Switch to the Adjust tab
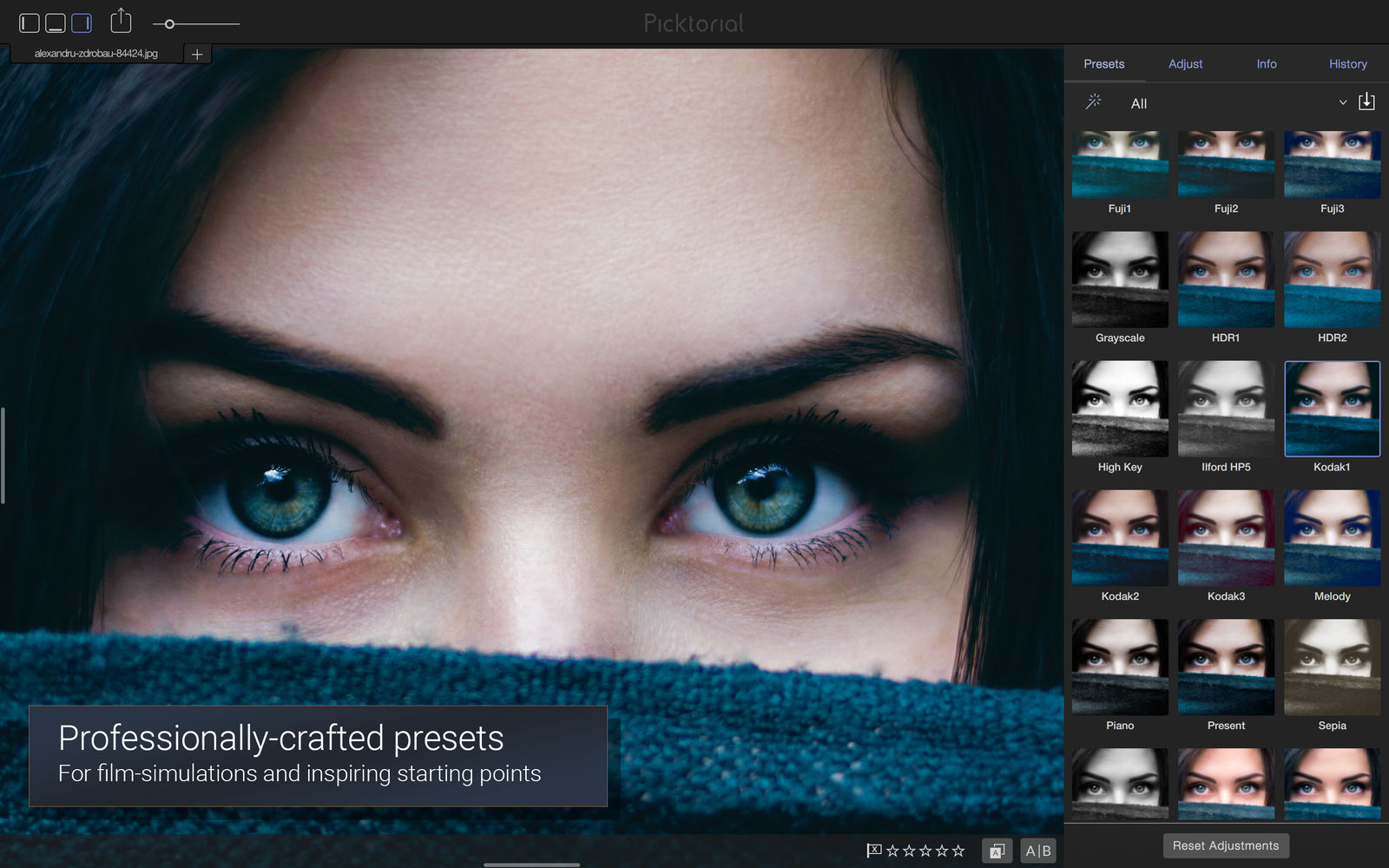1389x868 pixels. click(1185, 64)
